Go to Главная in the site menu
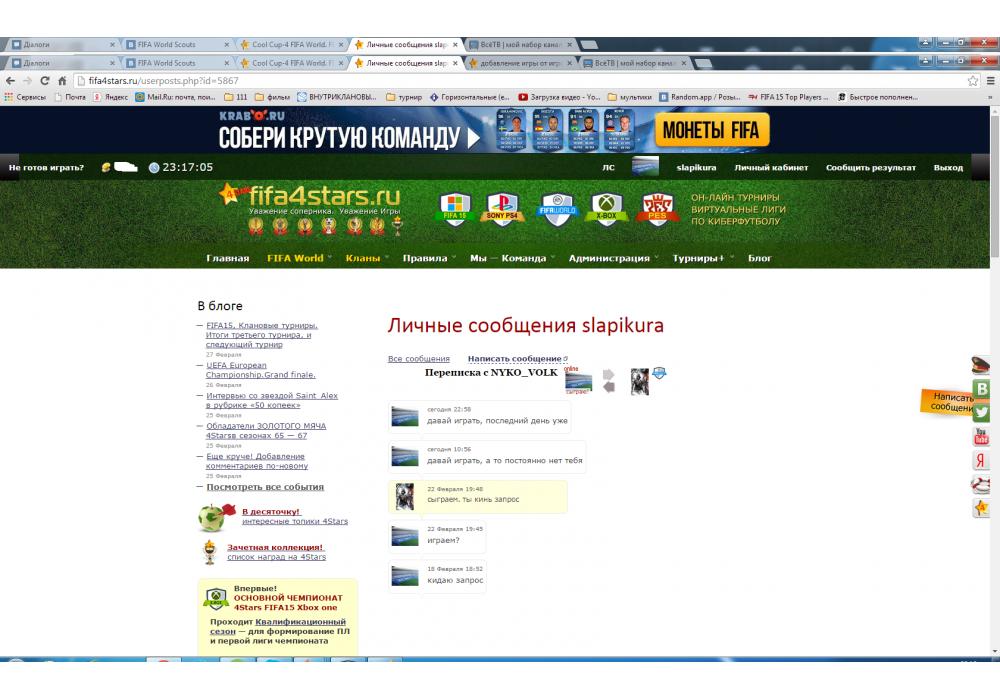This screenshot has width=1000, height=700. [228, 258]
